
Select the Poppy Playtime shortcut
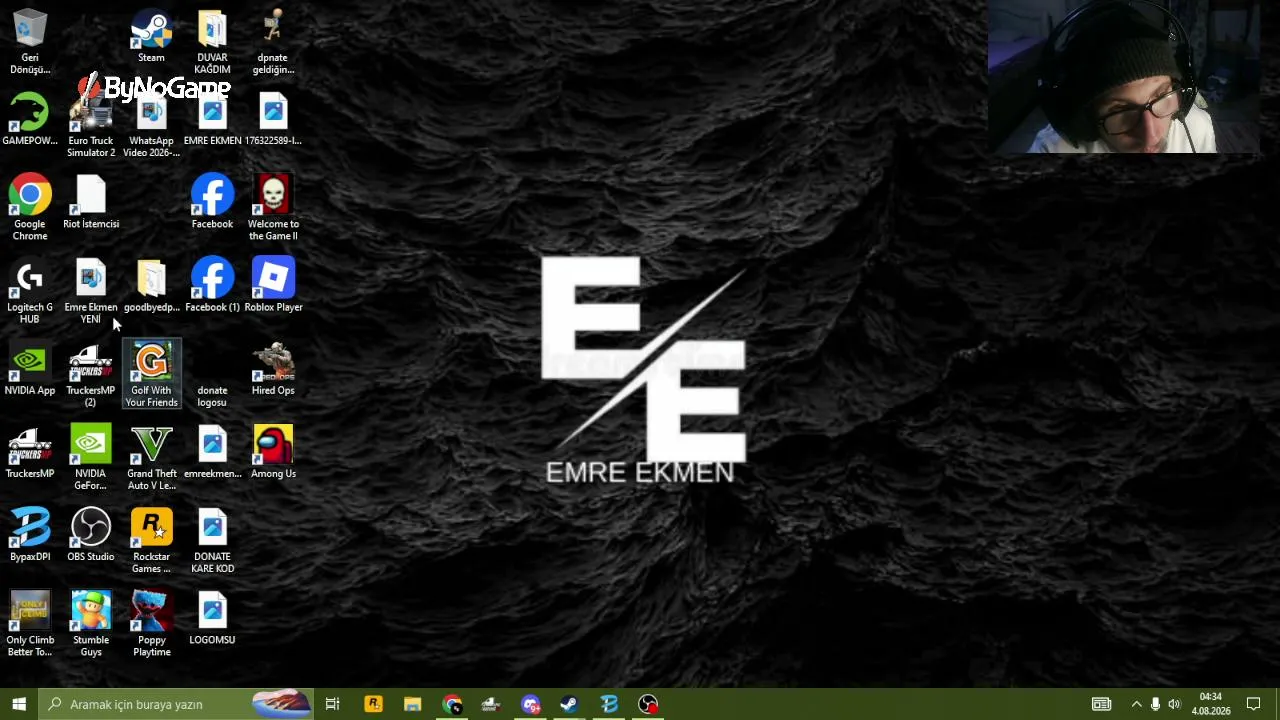[x=151, y=624]
